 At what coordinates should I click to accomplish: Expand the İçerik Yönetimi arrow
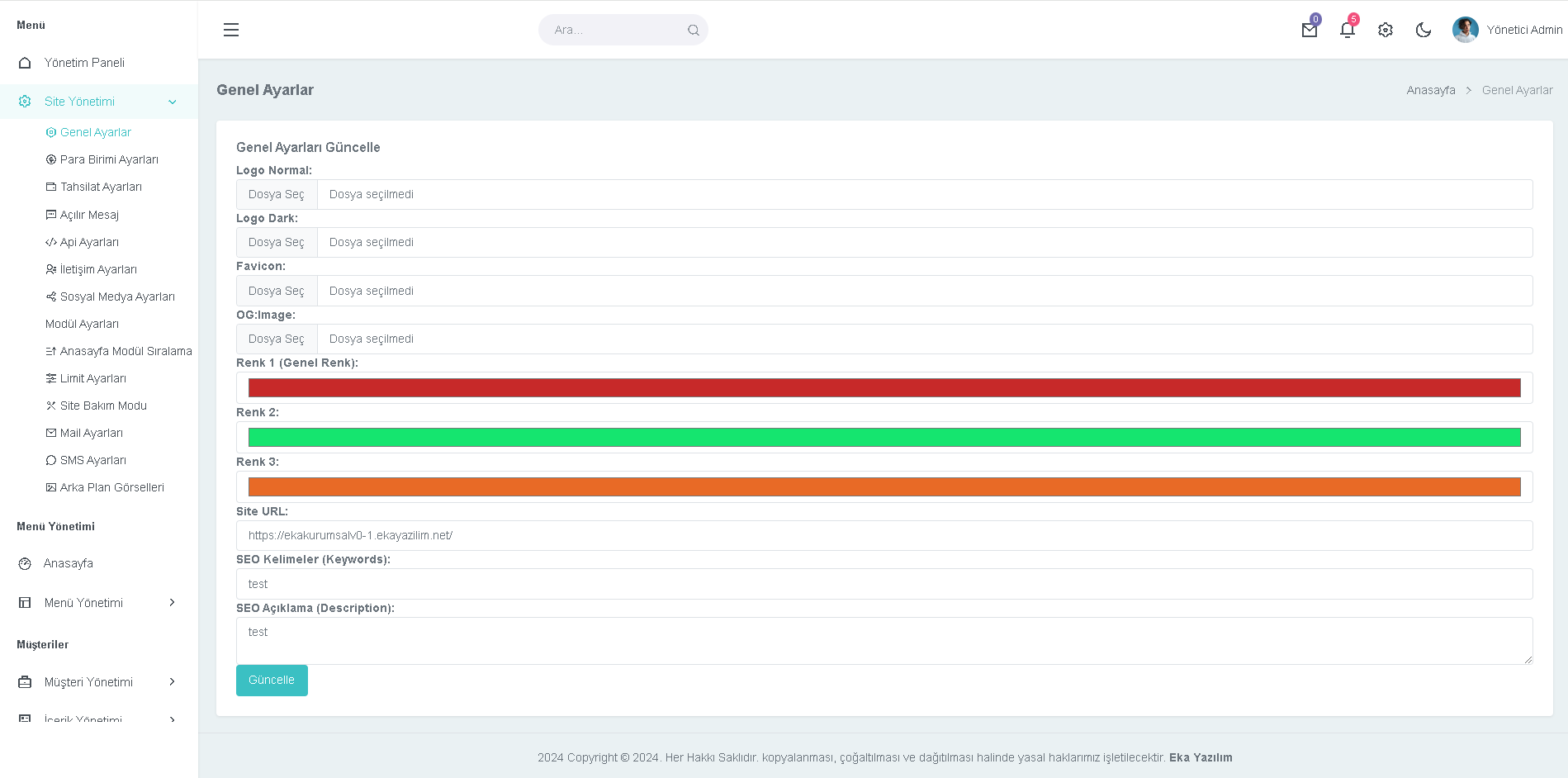tap(172, 720)
